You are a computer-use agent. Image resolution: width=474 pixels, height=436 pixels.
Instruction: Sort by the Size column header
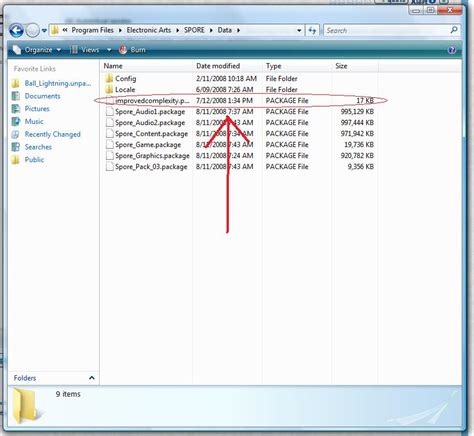click(341, 66)
